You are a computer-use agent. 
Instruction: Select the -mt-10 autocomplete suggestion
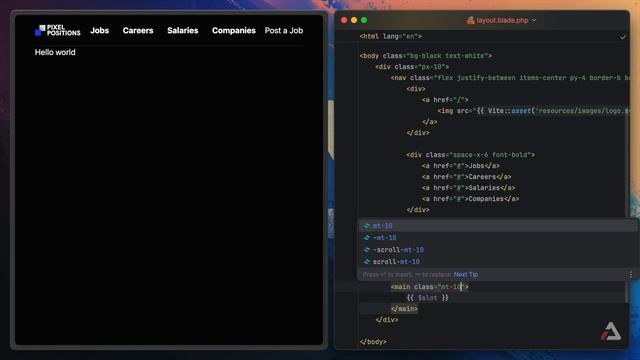(498, 238)
